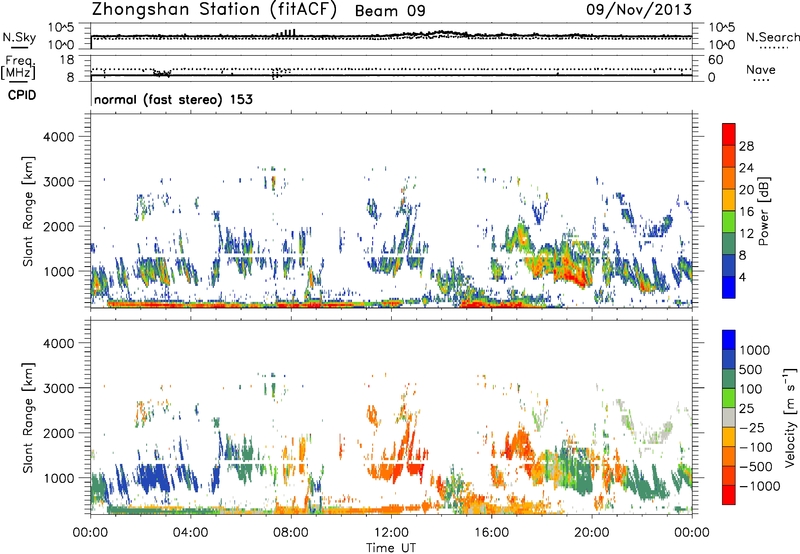Click the 'Freq. [MHz]' axis label
The width and height of the screenshot is (800, 554).
coord(18,67)
